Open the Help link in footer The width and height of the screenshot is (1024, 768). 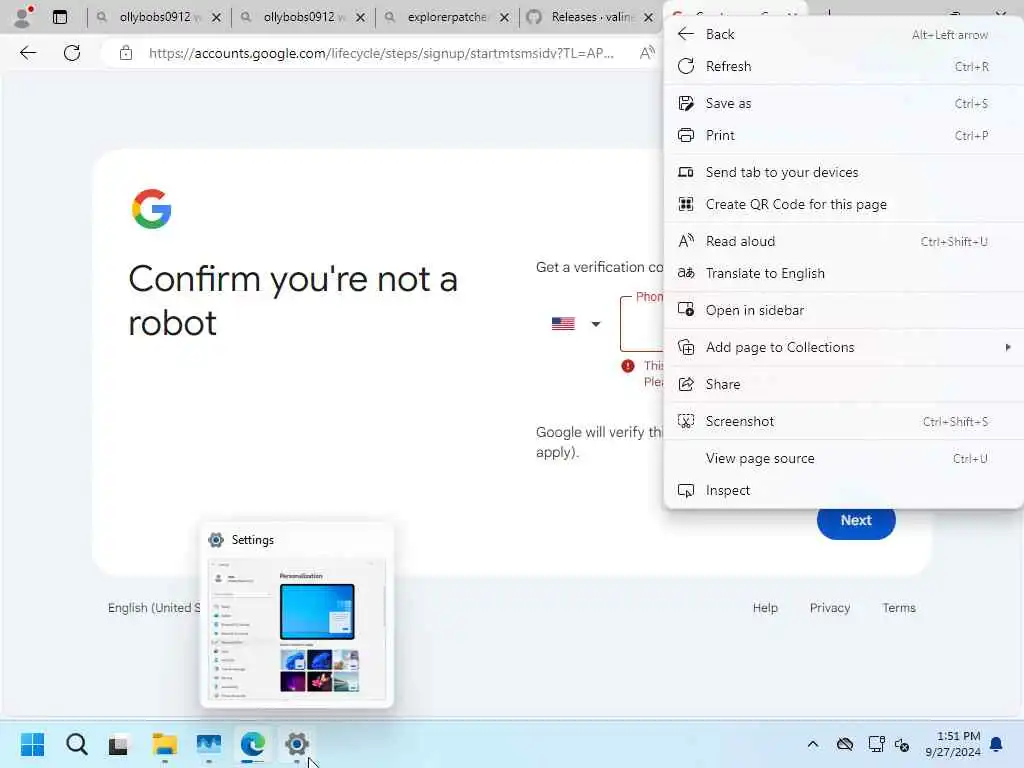765,608
